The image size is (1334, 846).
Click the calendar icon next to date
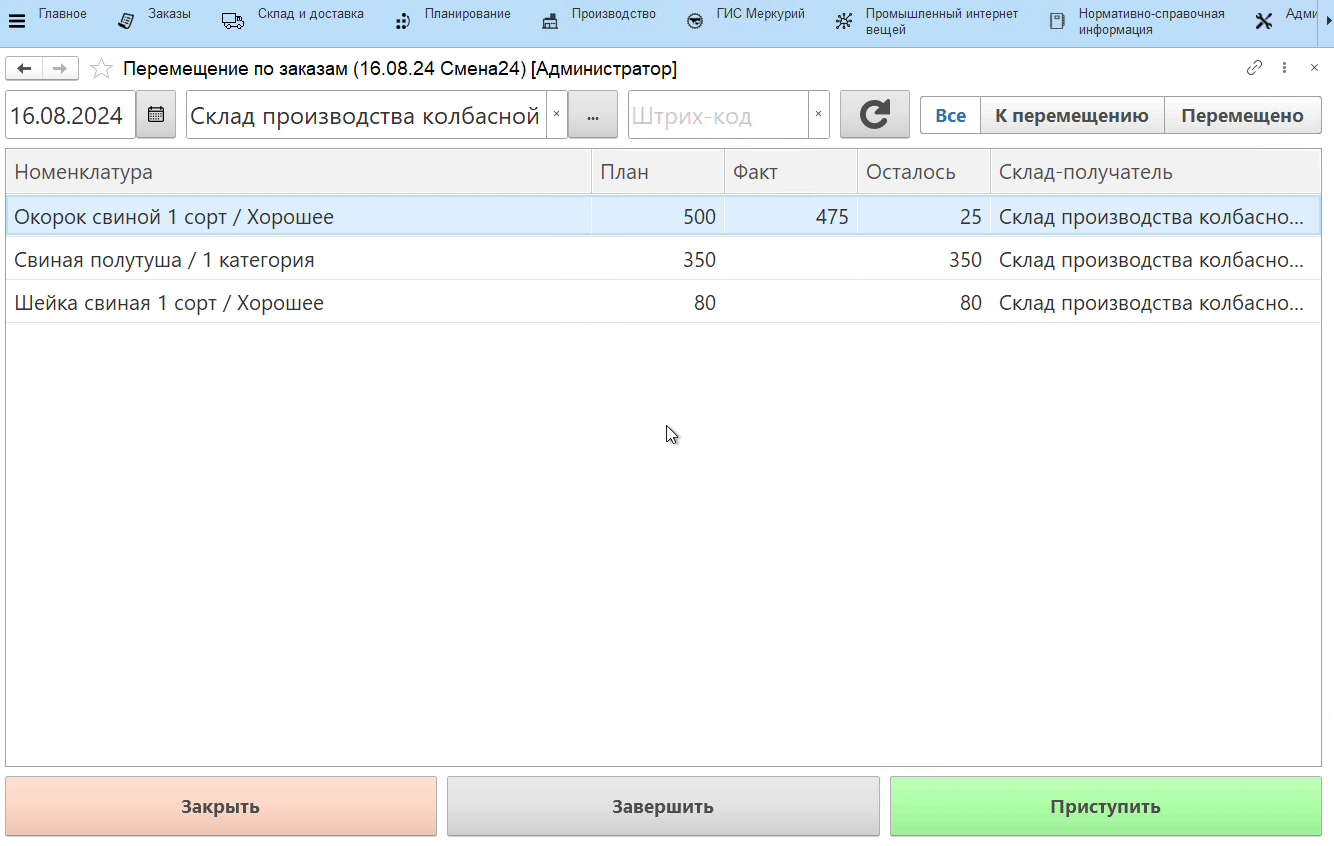[x=155, y=115]
